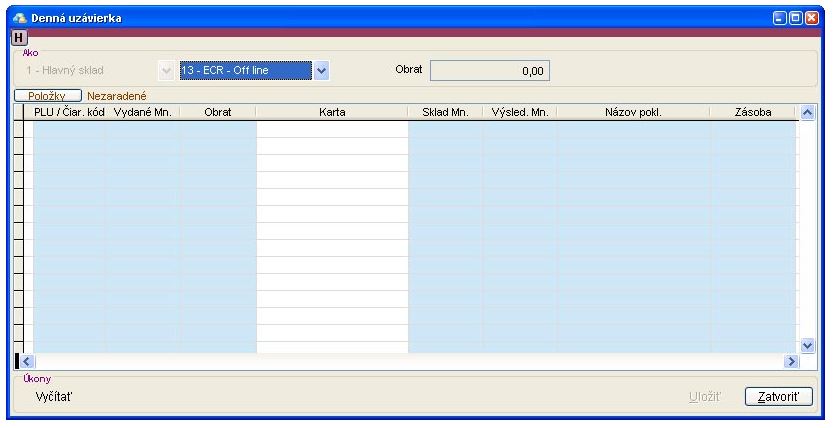Click the Sklad Mn. column header
Screen dimensions: 833x428
tap(445, 113)
